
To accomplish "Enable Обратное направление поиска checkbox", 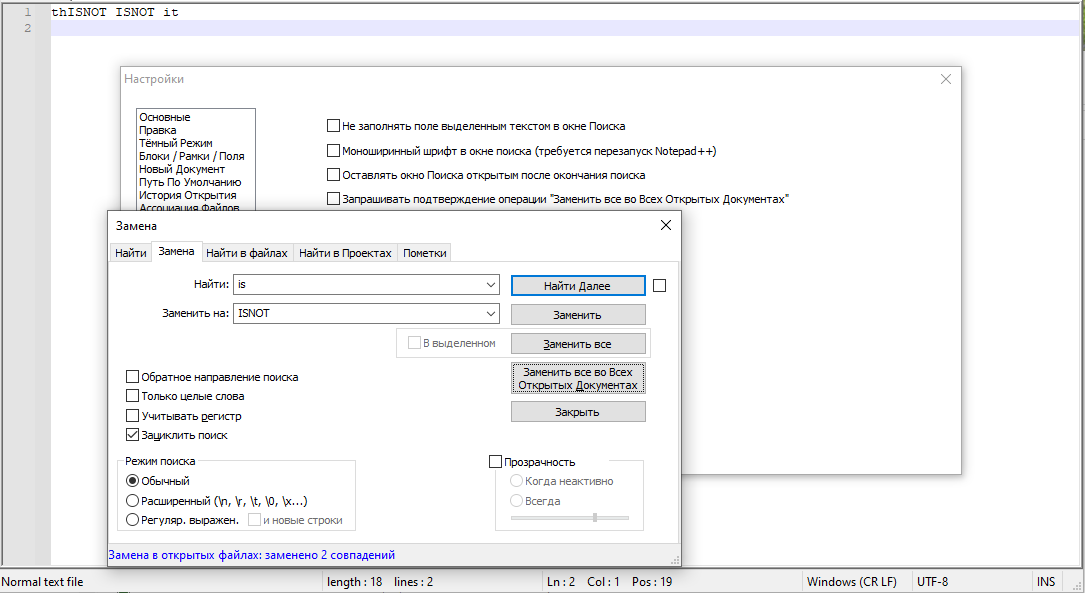I will click(x=133, y=377).
